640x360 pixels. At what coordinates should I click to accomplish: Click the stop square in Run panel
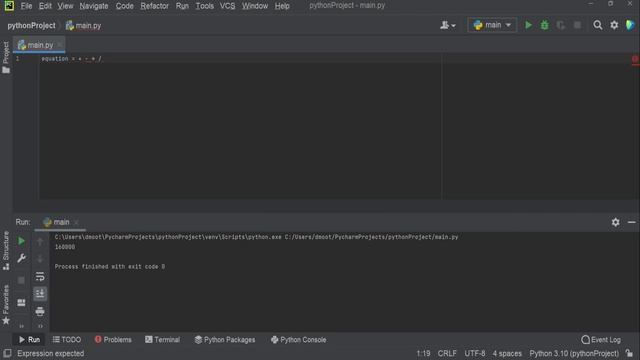point(21,280)
